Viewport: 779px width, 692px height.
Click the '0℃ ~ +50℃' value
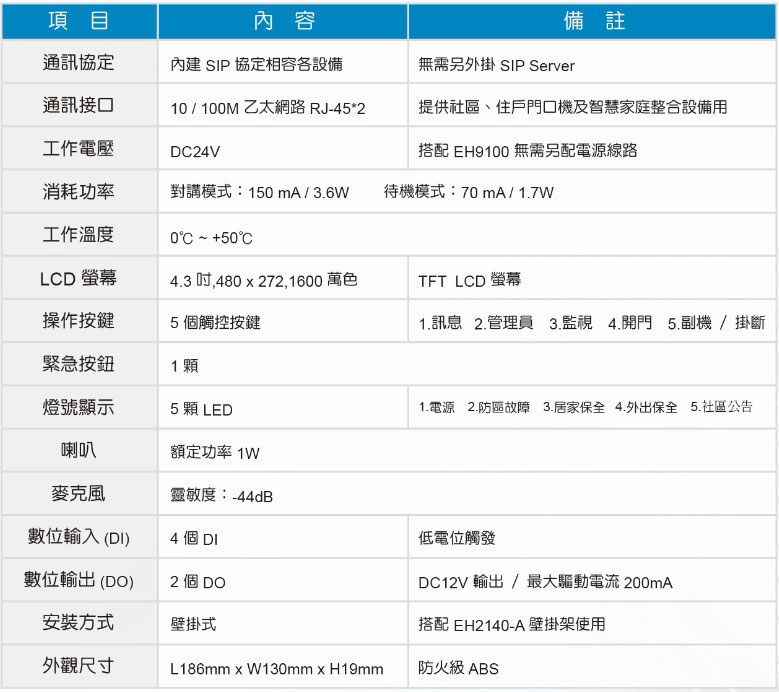tap(211, 238)
